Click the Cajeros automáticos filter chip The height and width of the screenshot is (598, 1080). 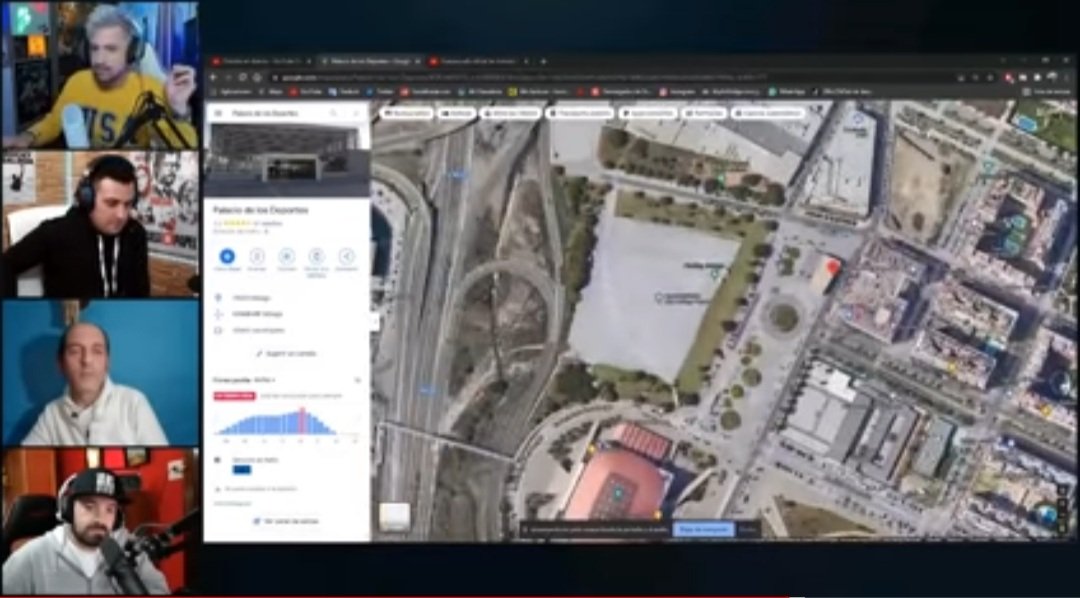[768, 113]
